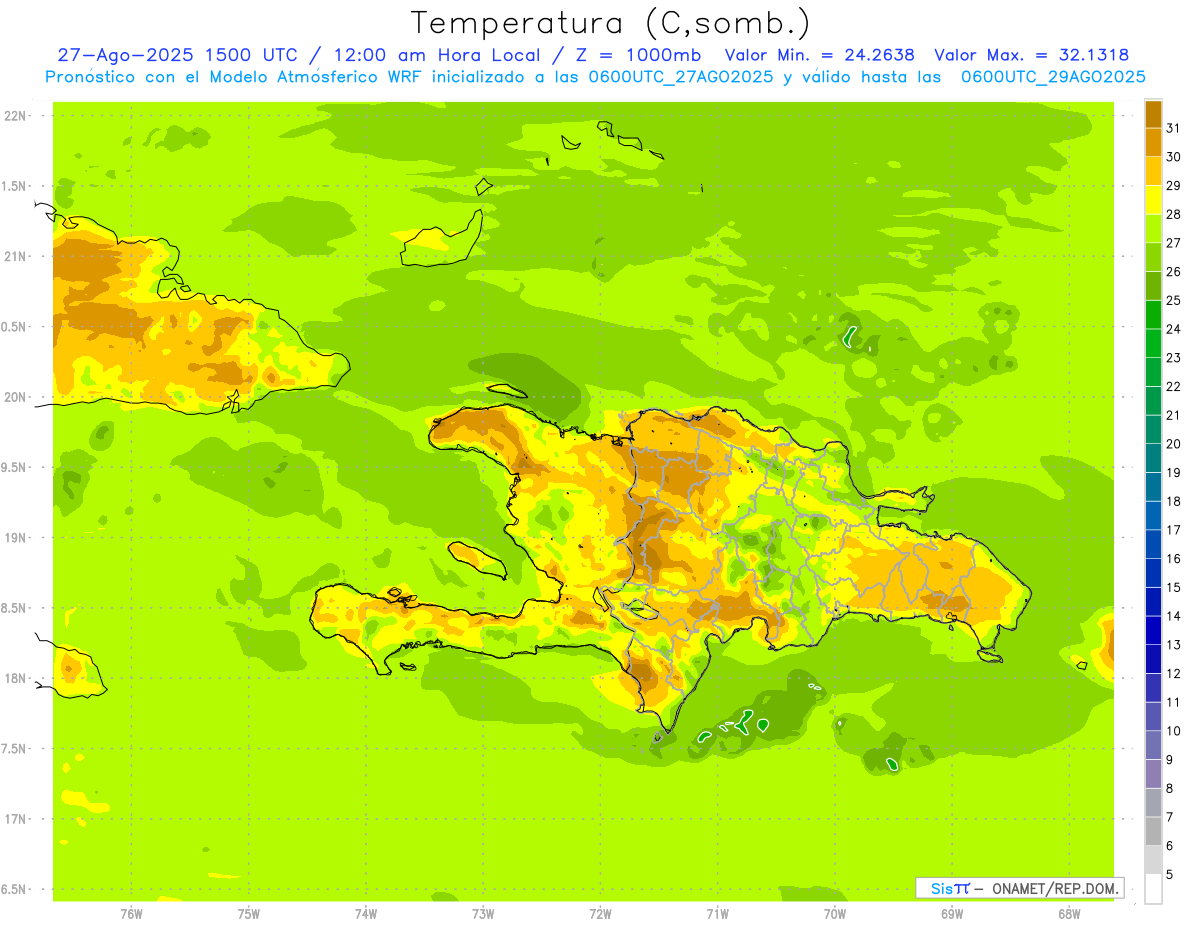Click the "8.5N" latitude axis label
Screen dimensions: 1200x927
[x=15, y=608]
